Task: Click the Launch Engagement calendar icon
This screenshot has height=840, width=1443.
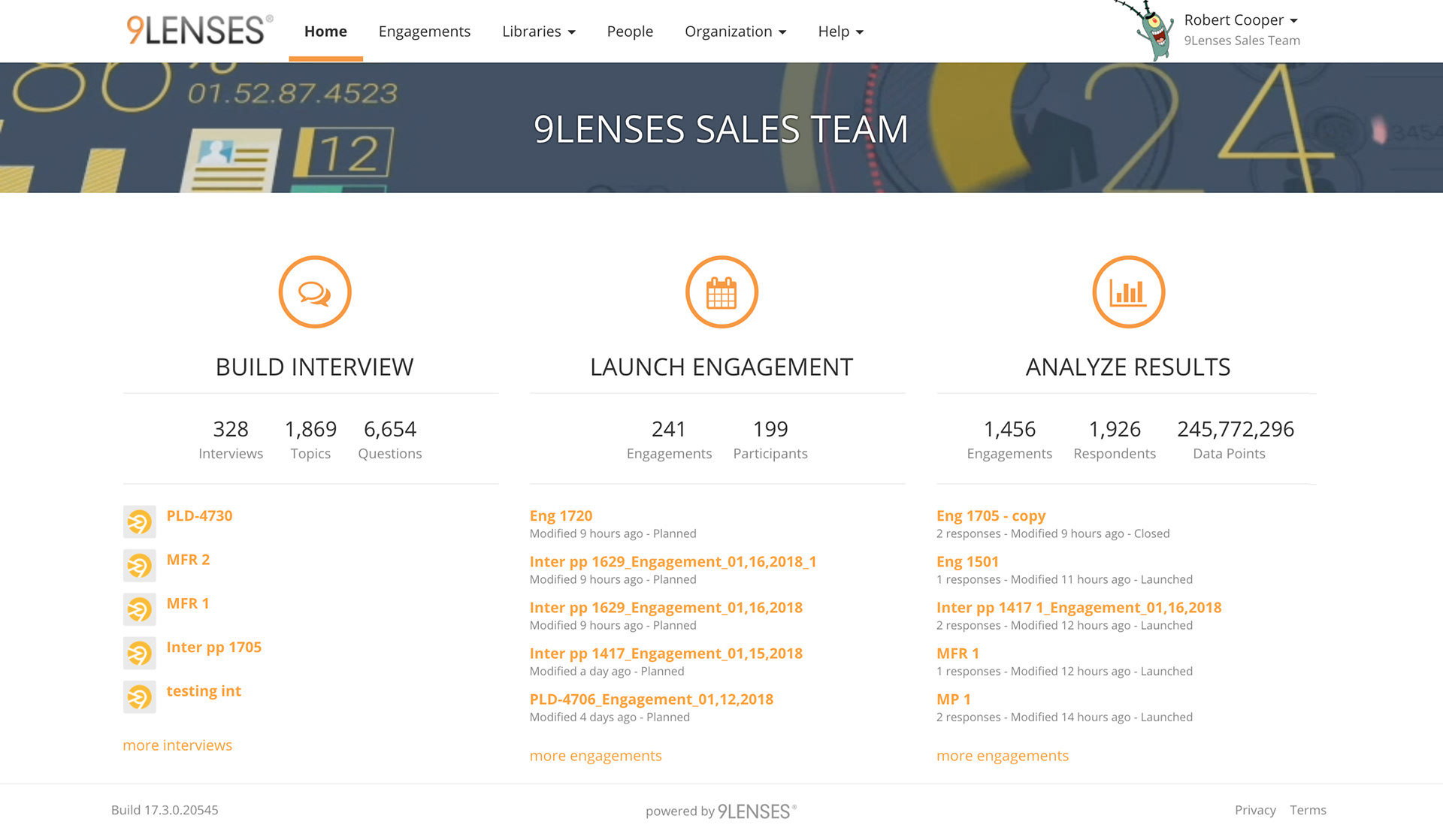Action: (721, 292)
